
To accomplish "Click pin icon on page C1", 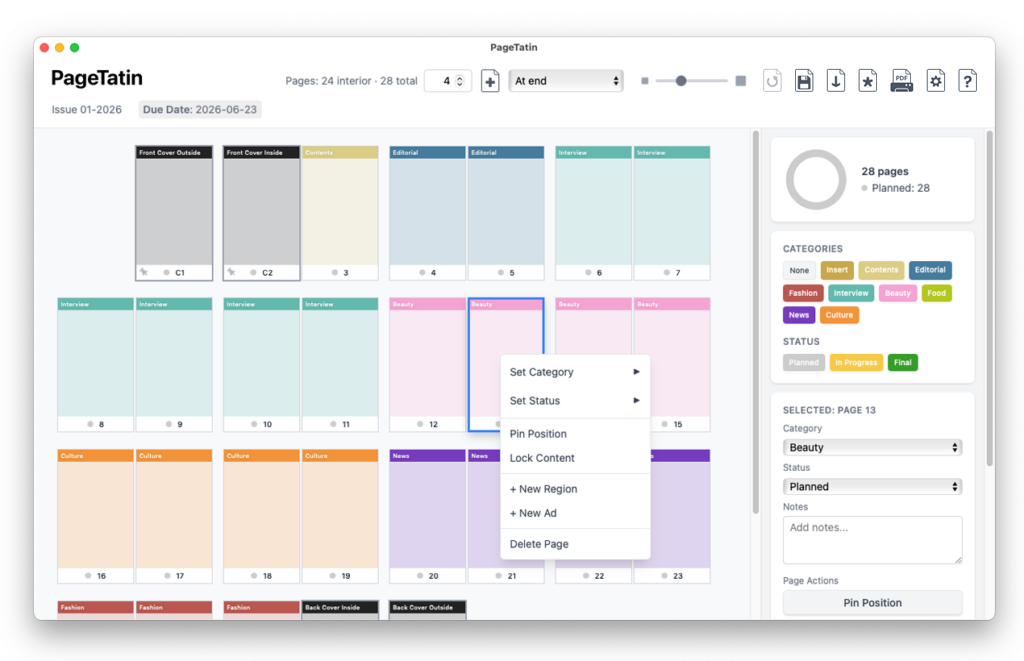I will click(144, 272).
